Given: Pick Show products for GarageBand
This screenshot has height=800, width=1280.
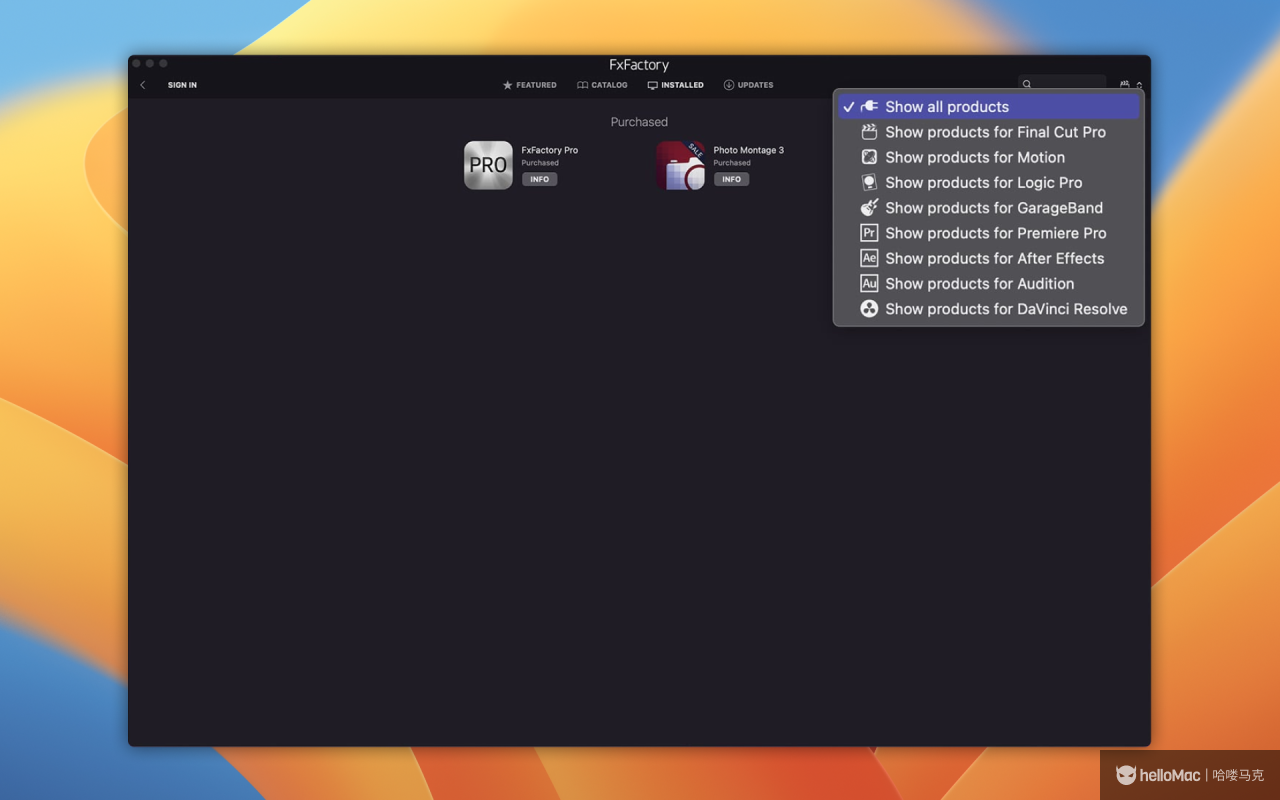Looking at the screenshot, I should (x=989, y=208).
